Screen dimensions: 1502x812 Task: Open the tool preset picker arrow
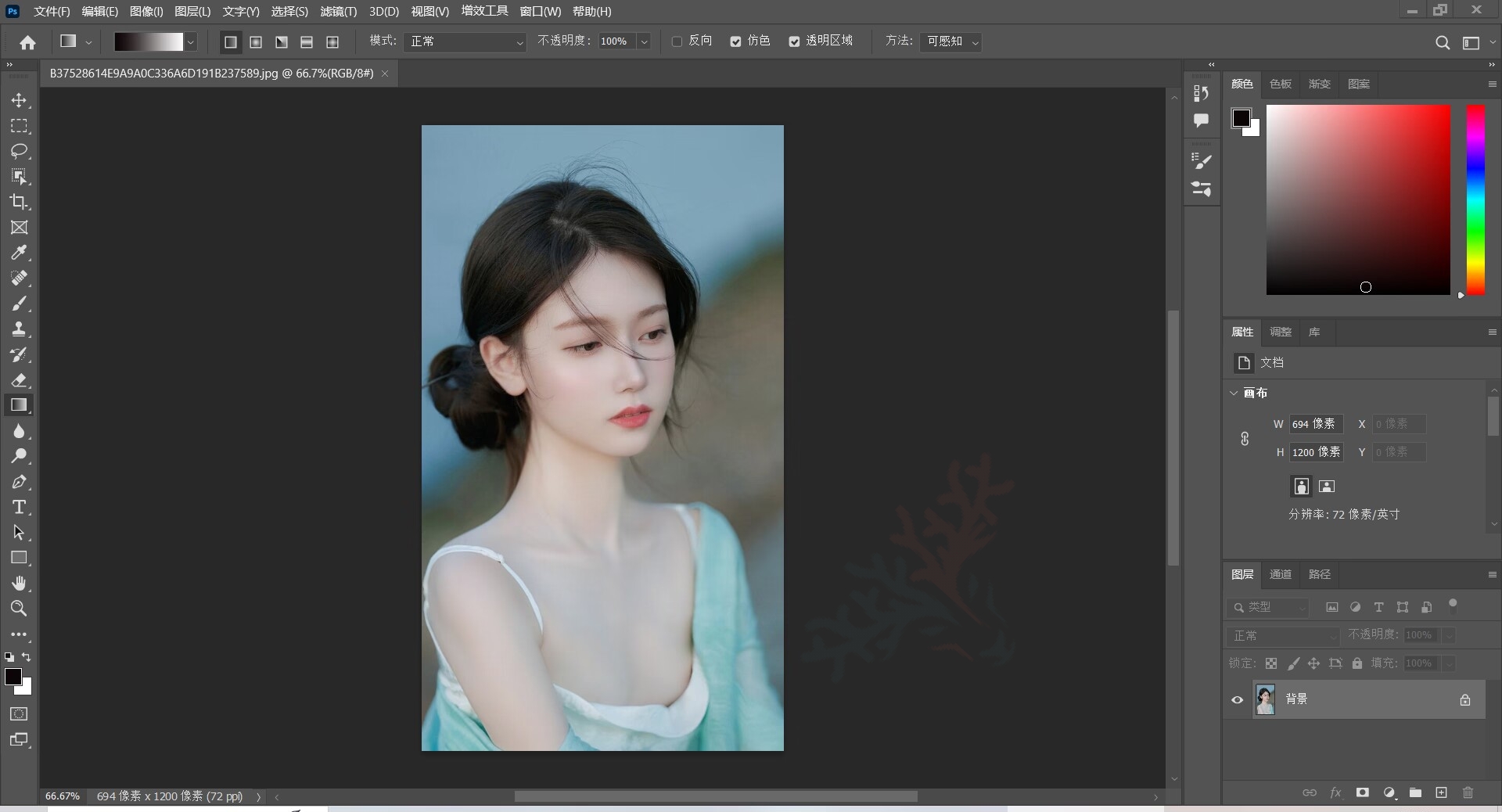click(x=88, y=42)
